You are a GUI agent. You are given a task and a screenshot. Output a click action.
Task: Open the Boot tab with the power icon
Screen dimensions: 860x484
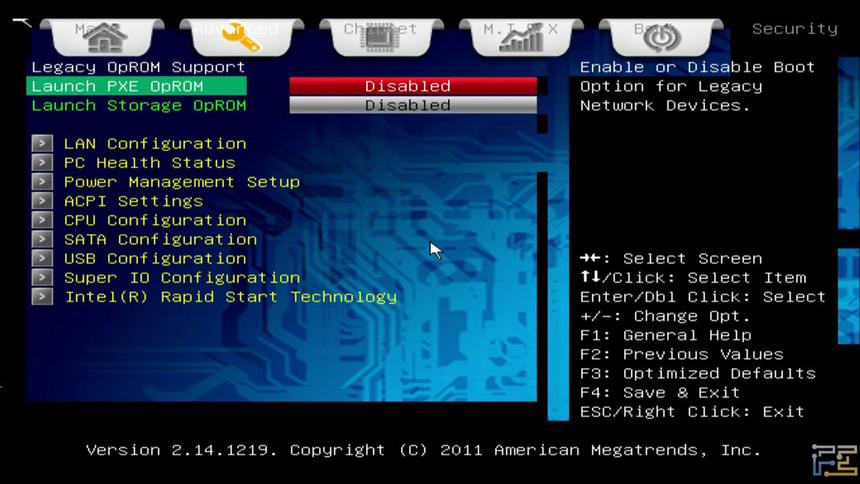pyautogui.click(x=661, y=37)
